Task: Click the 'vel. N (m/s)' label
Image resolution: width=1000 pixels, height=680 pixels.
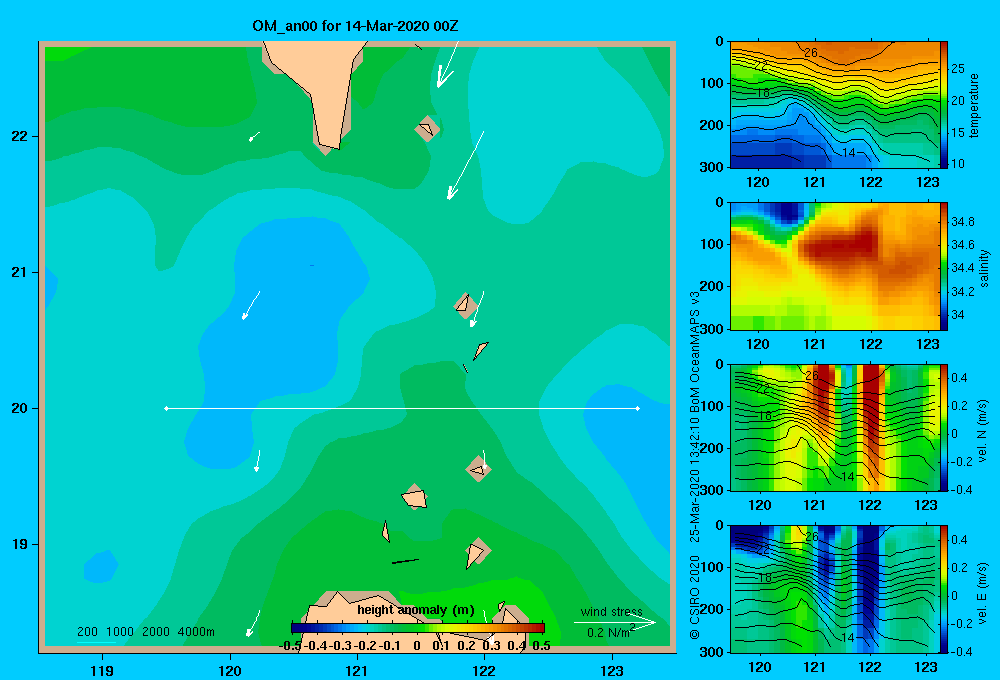Action: click(x=982, y=431)
